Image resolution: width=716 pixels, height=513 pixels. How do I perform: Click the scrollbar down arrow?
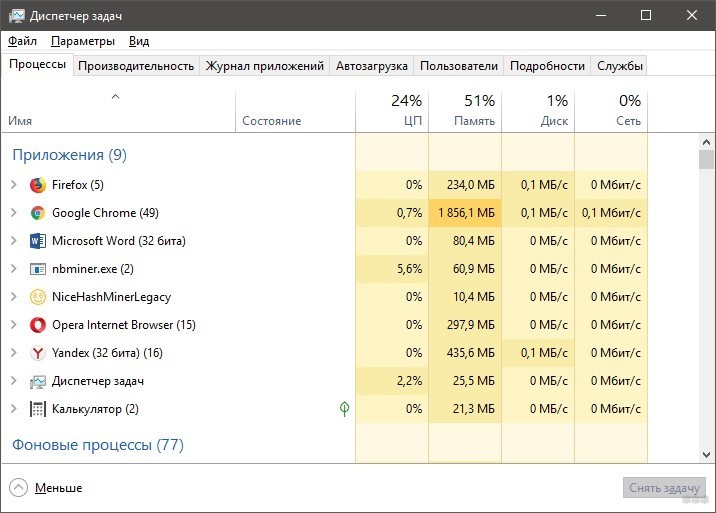click(706, 455)
